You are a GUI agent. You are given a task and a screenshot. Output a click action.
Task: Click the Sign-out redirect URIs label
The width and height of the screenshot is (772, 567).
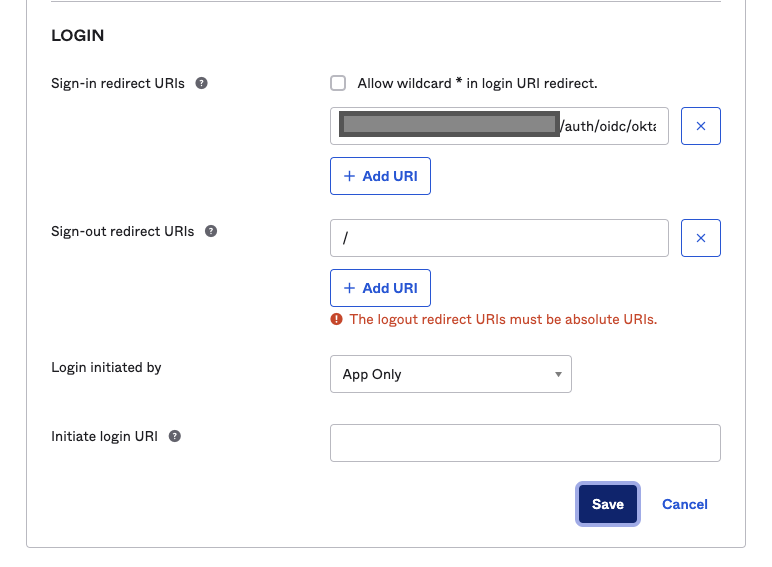(x=123, y=231)
